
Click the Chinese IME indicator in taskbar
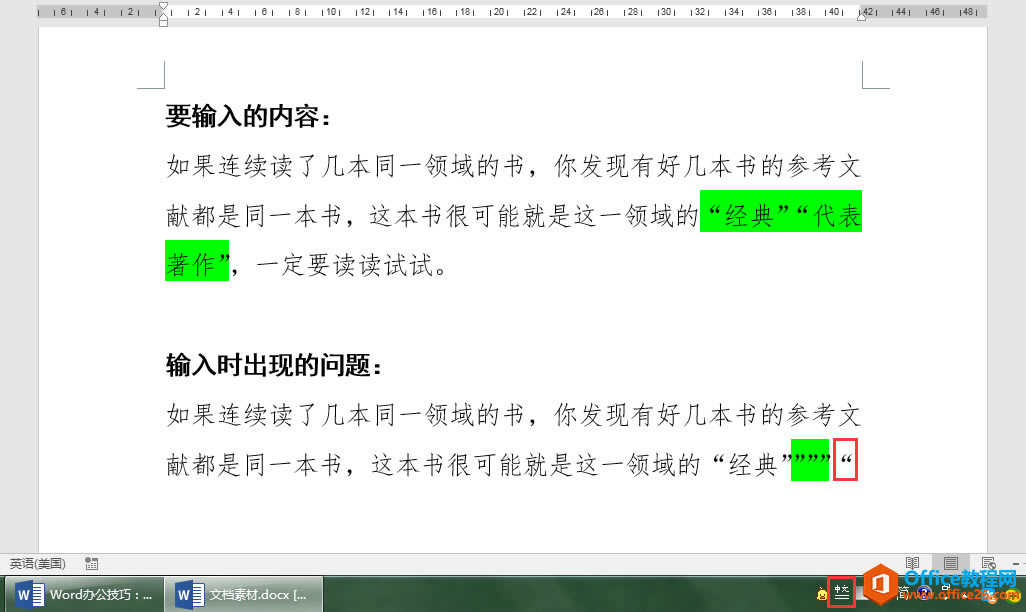(x=841, y=593)
